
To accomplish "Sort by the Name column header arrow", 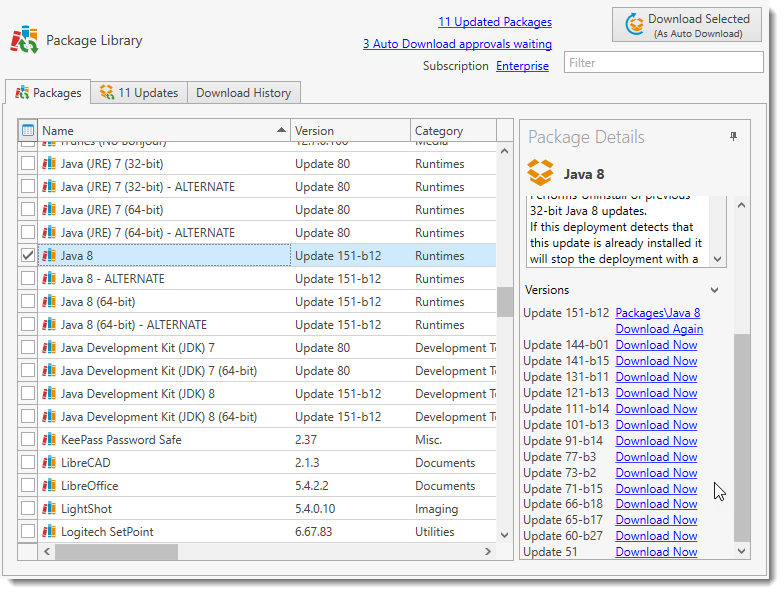I will [281, 130].
